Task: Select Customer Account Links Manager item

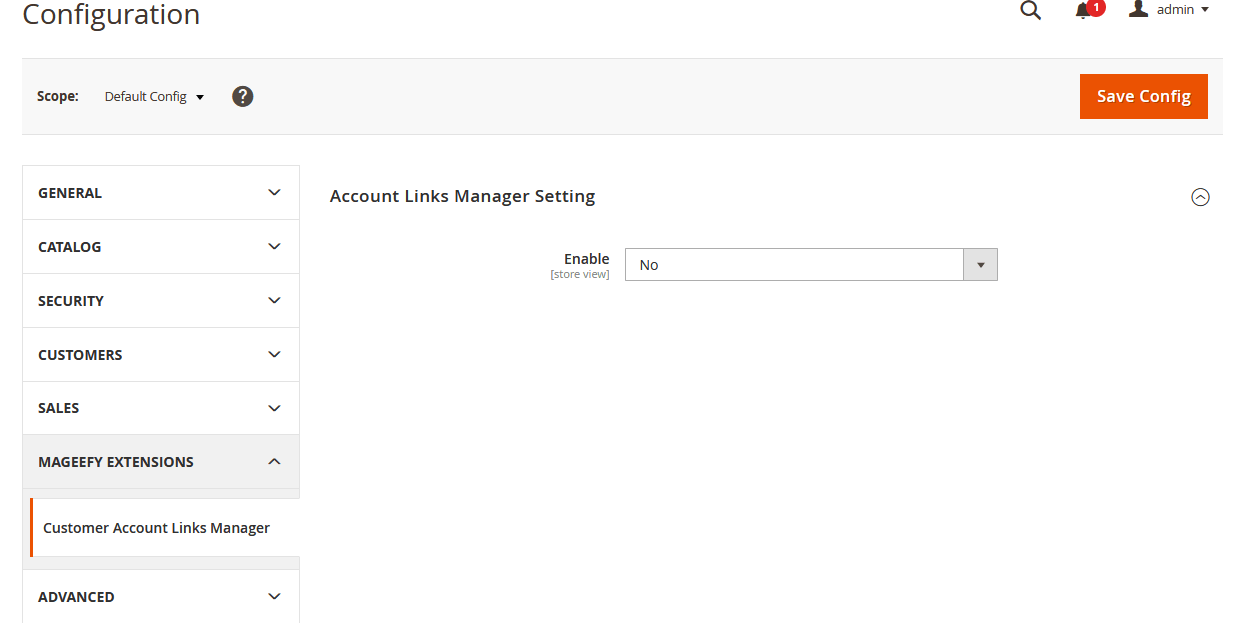Action: (x=156, y=528)
